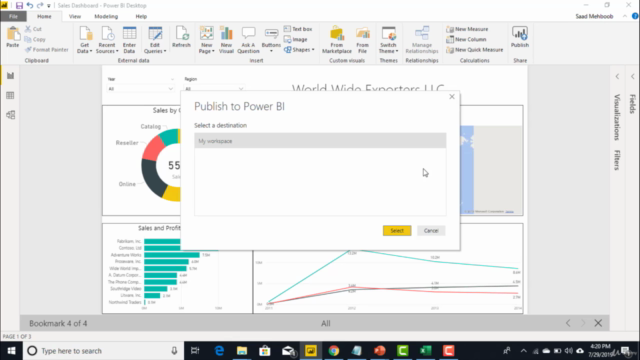Collapse the ribbon with chevron
The width and height of the screenshot is (640, 360).
pos(625,16)
